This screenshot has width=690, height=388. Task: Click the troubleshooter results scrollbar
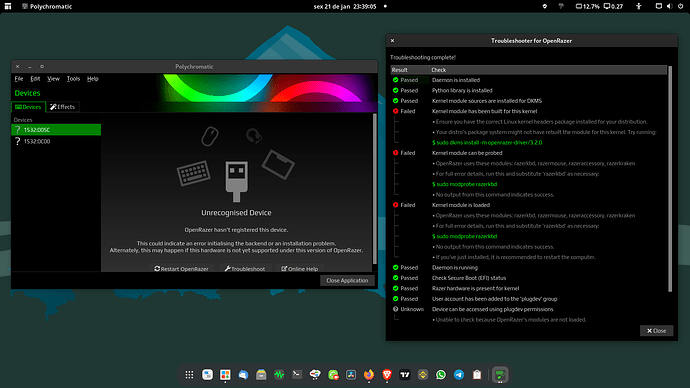click(x=670, y=179)
